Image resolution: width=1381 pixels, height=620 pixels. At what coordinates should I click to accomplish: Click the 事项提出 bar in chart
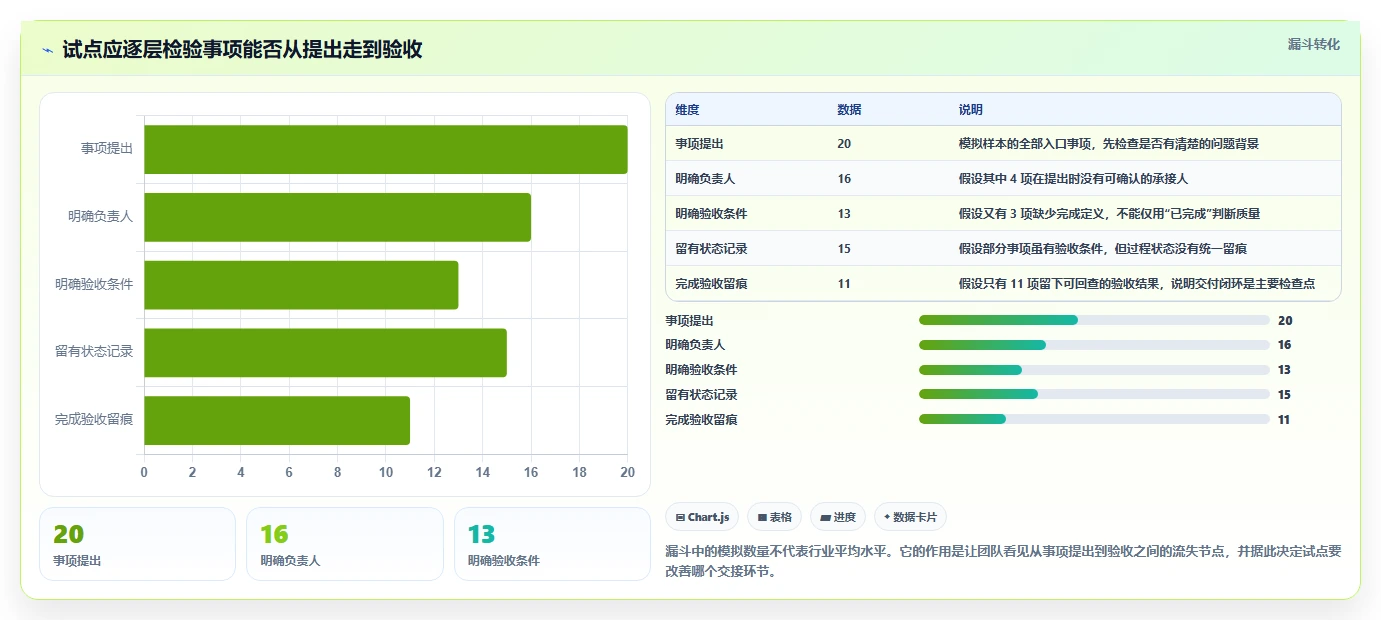(x=386, y=149)
